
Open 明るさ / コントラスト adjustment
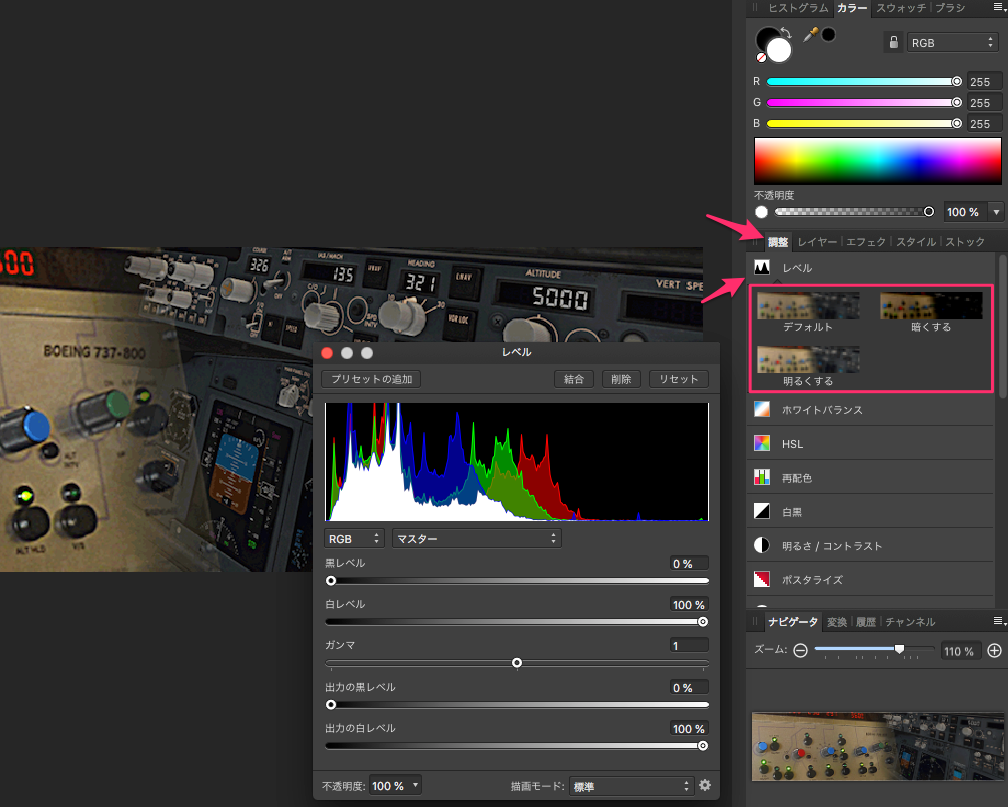(762, 546)
